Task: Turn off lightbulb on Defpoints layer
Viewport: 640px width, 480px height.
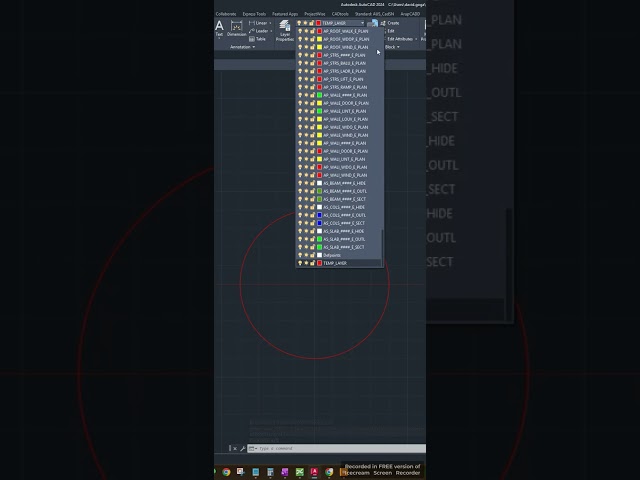Action: pyautogui.click(x=300, y=255)
